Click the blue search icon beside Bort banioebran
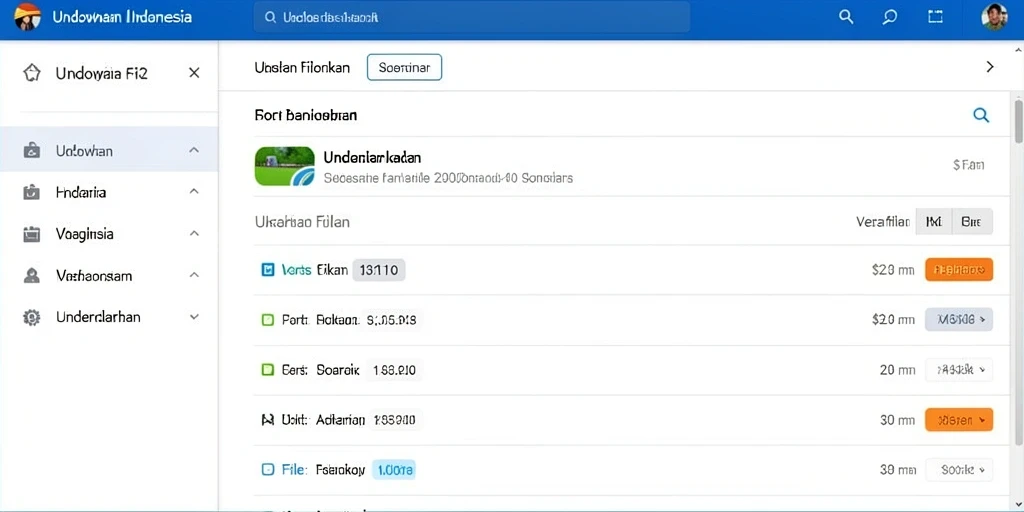Image resolution: width=1024 pixels, height=512 pixels. pos(981,116)
